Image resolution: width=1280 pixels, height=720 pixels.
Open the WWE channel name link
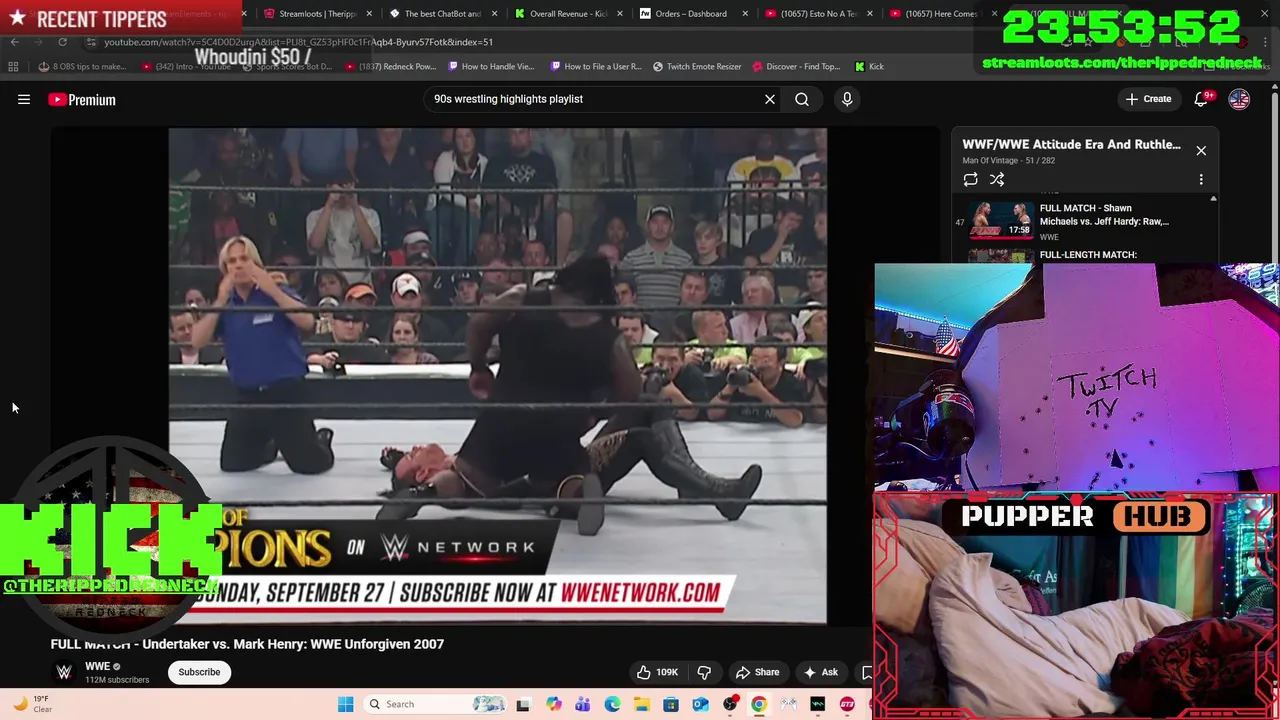coord(97,666)
